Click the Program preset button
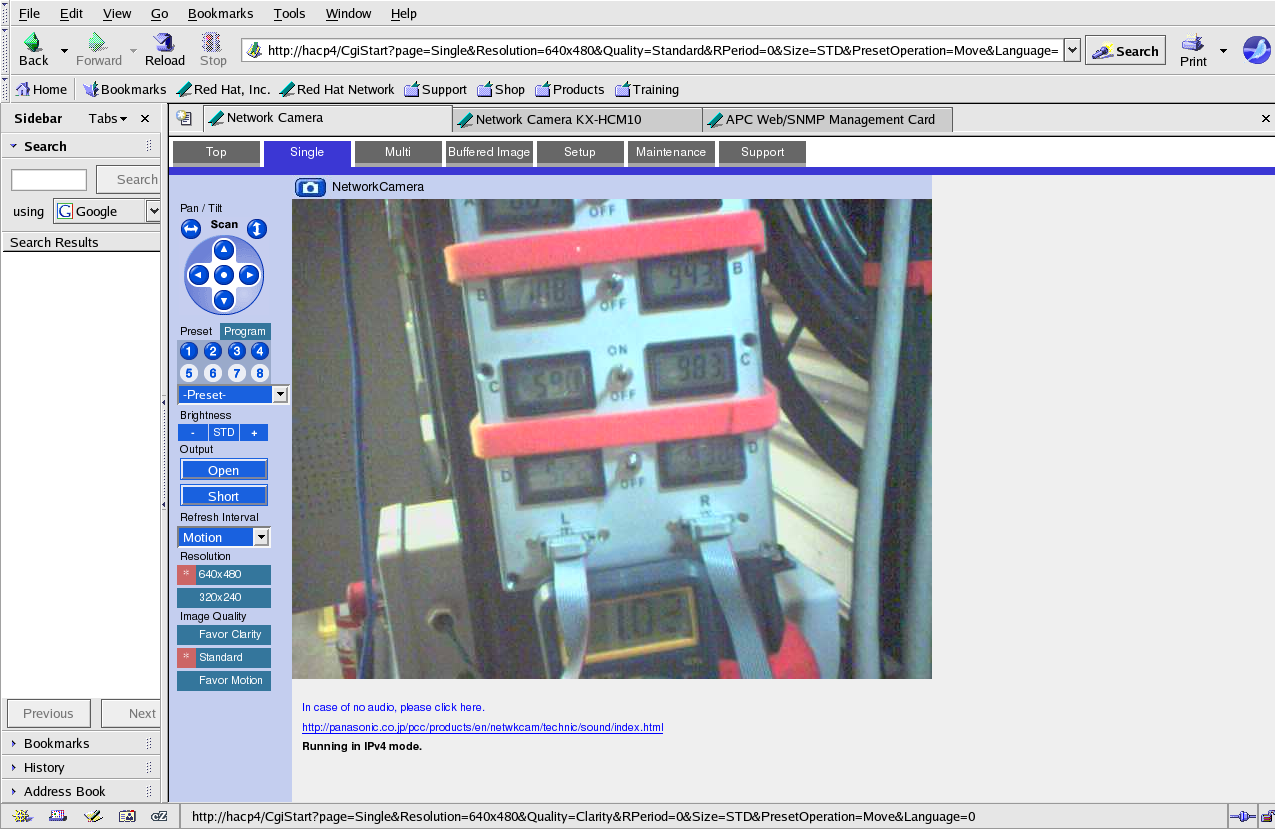Screen dimensions: 1275x829 click(x=245, y=331)
